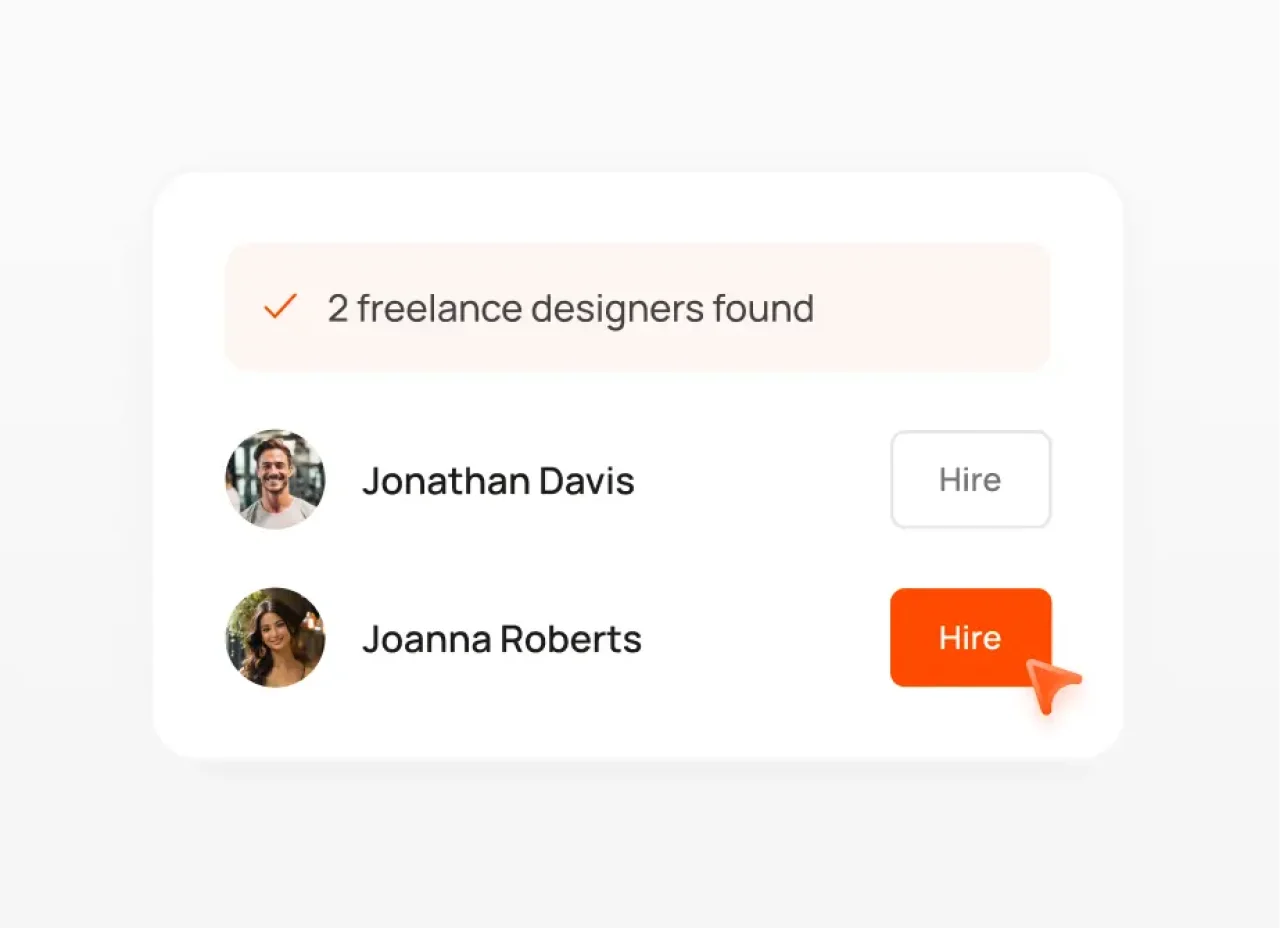Select the Jonathan Davis name label

[x=498, y=481]
